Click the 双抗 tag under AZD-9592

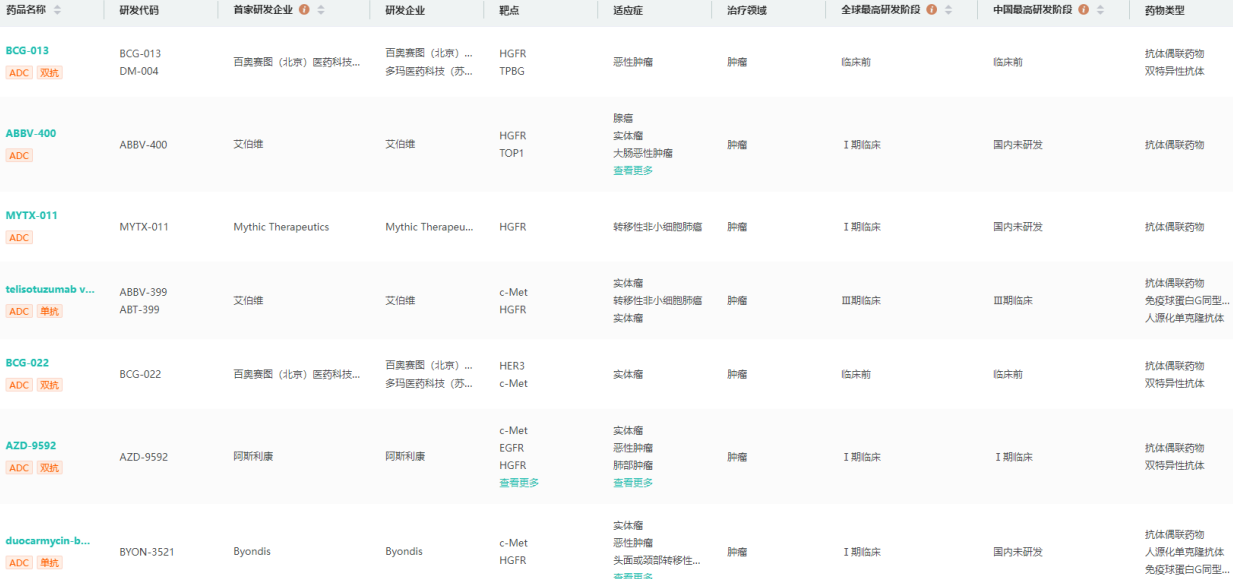click(50, 468)
